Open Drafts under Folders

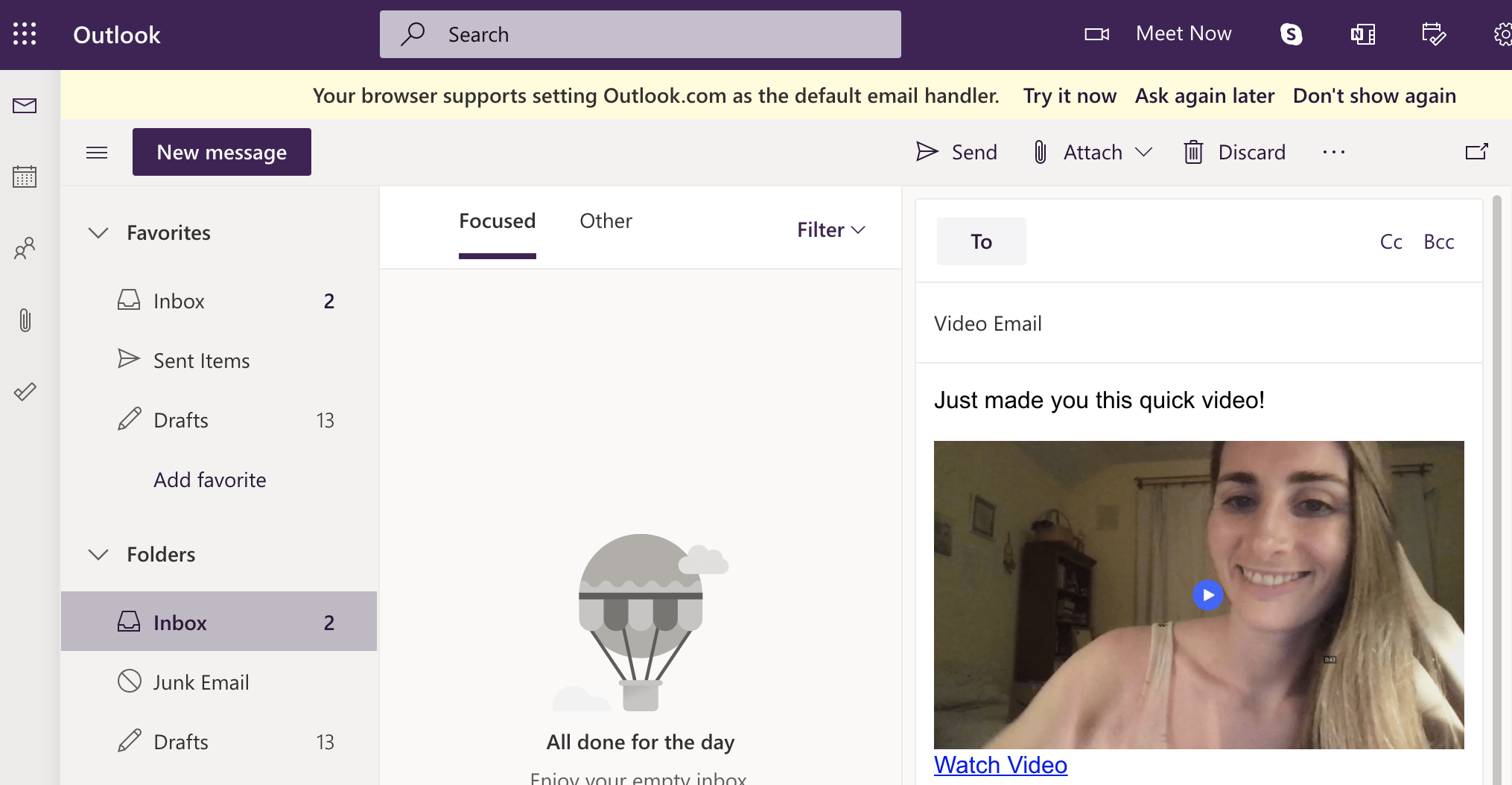point(219,742)
